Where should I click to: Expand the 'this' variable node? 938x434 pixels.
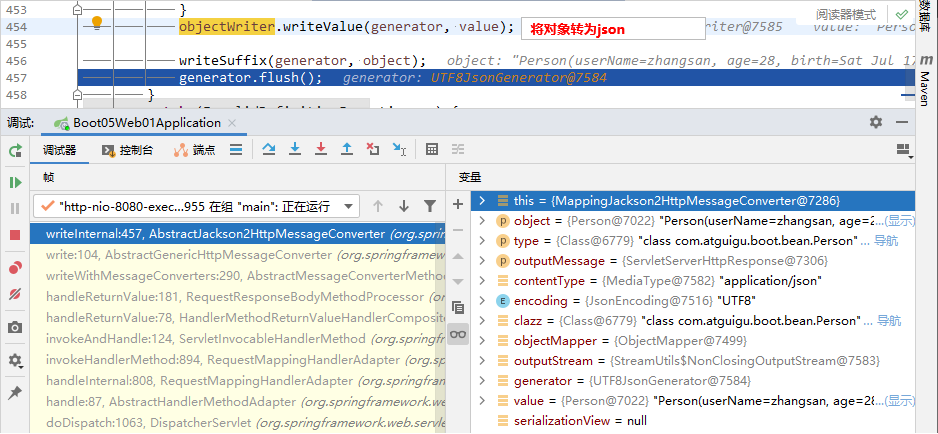[x=482, y=200]
